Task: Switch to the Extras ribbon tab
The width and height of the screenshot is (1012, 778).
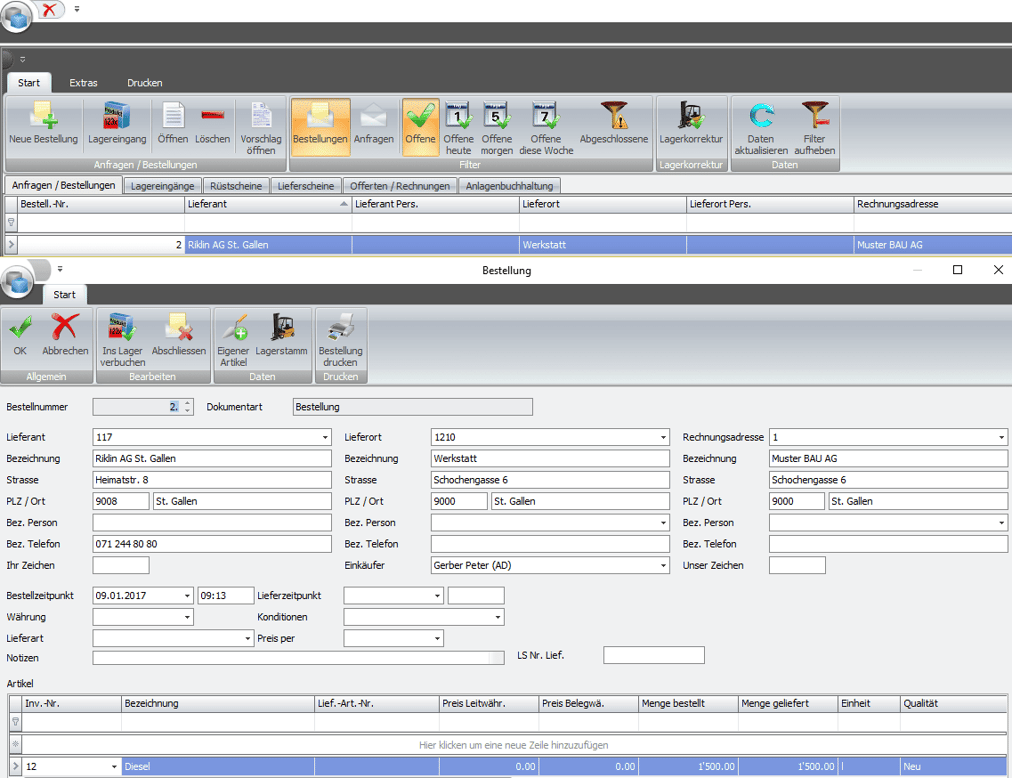Action: point(83,83)
